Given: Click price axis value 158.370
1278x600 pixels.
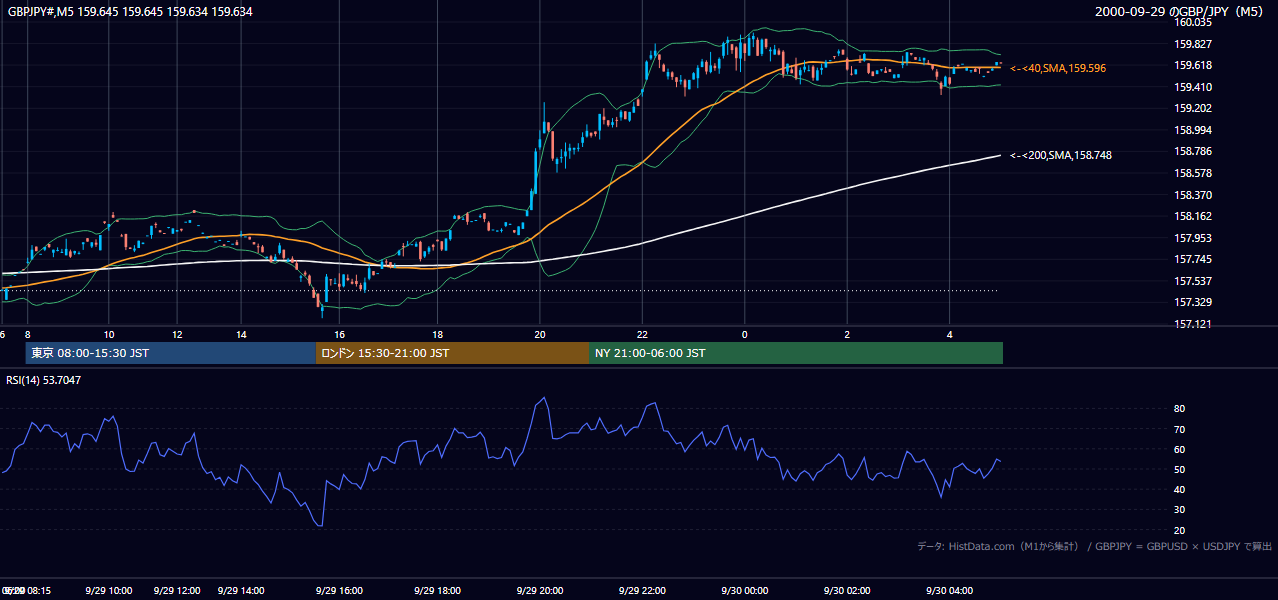Looking at the screenshot, I should tap(1194, 195).
